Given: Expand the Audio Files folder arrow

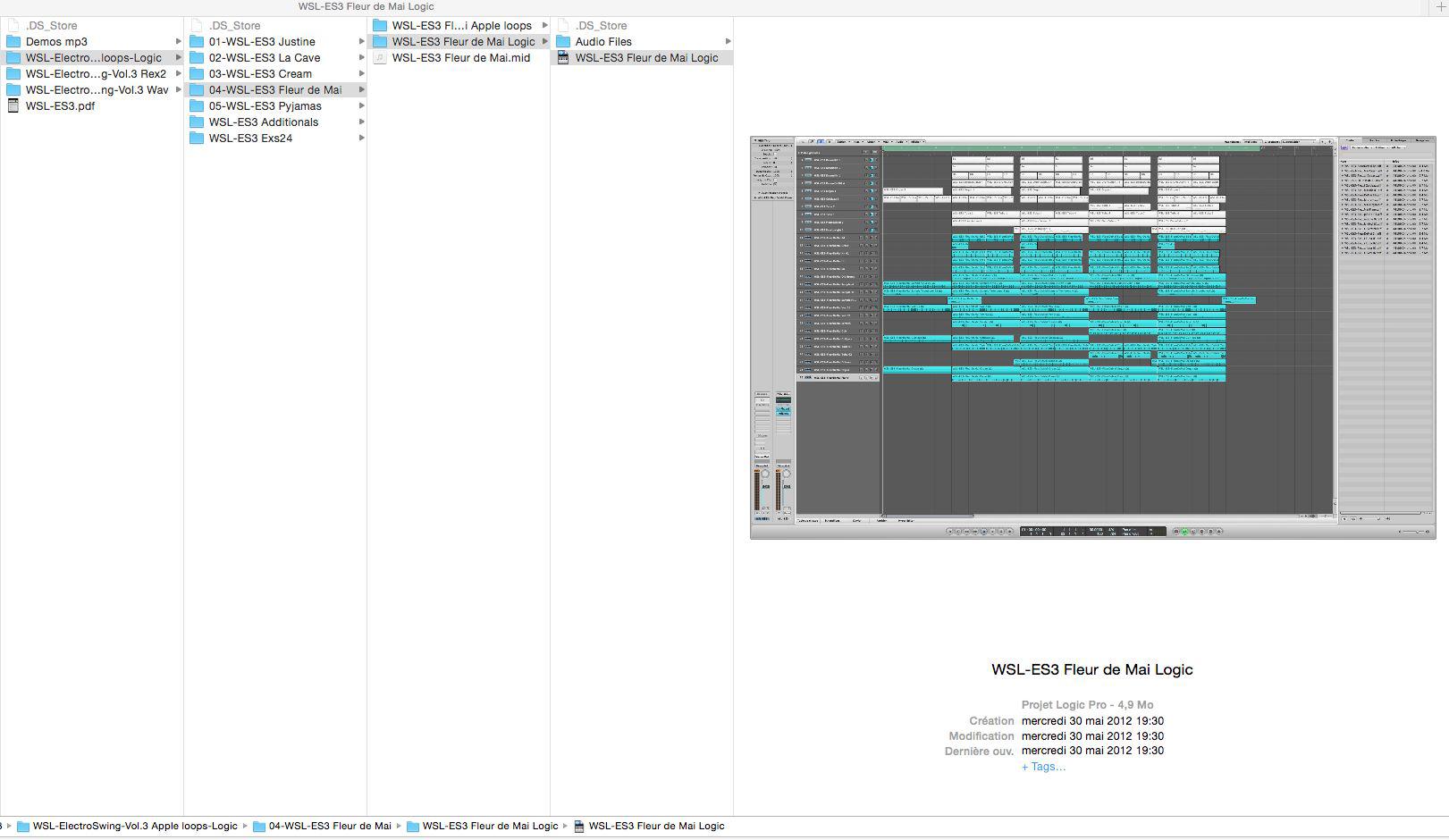Looking at the screenshot, I should point(728,42).
